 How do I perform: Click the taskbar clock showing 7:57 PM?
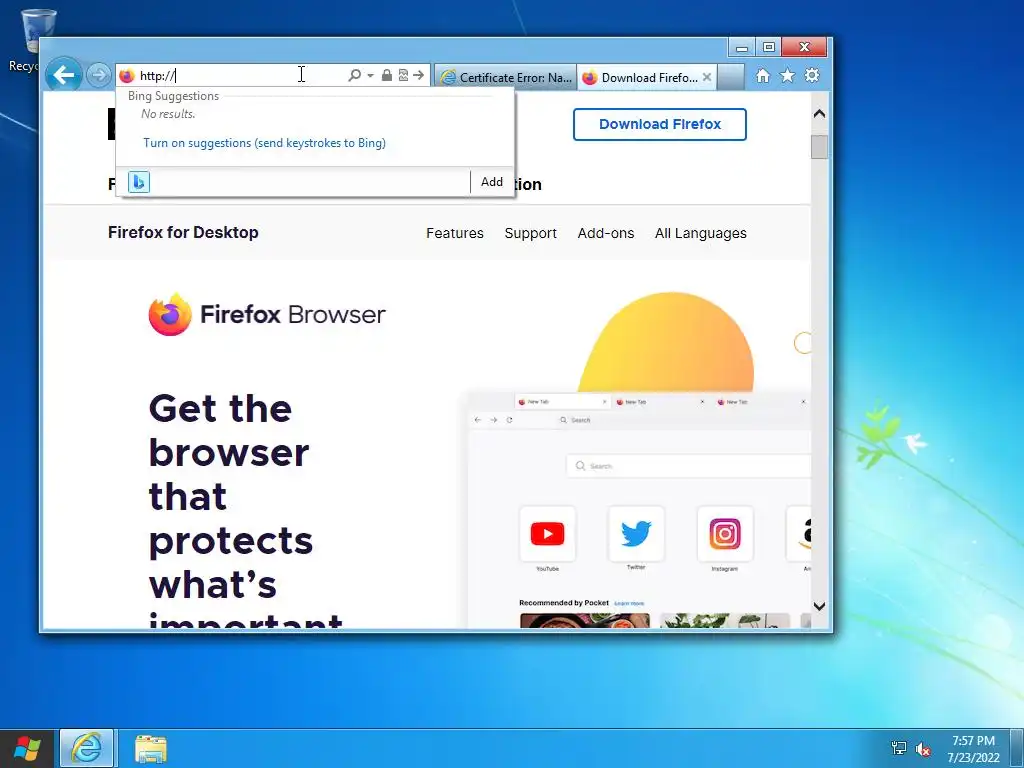click(973, 749)
